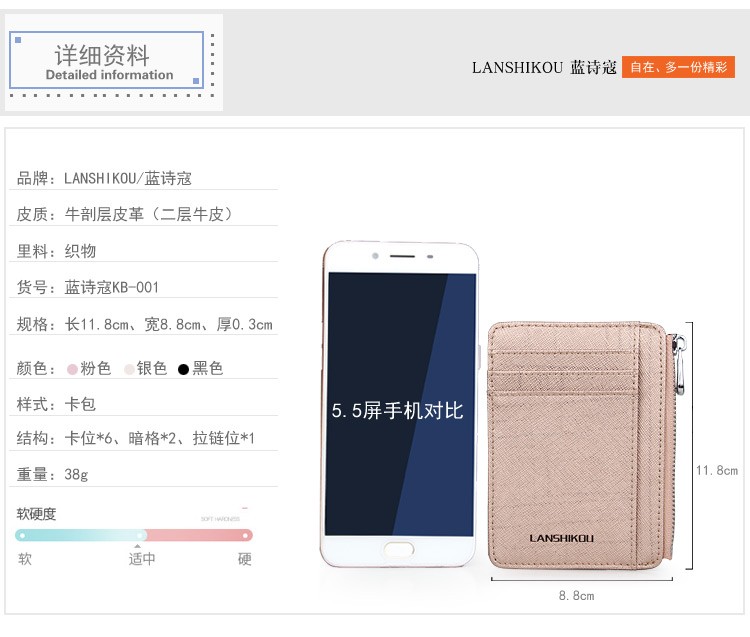The image size is (750, 637).
Task: Click the triangle marker under hardness bar
Action: [x=138, y=546]
